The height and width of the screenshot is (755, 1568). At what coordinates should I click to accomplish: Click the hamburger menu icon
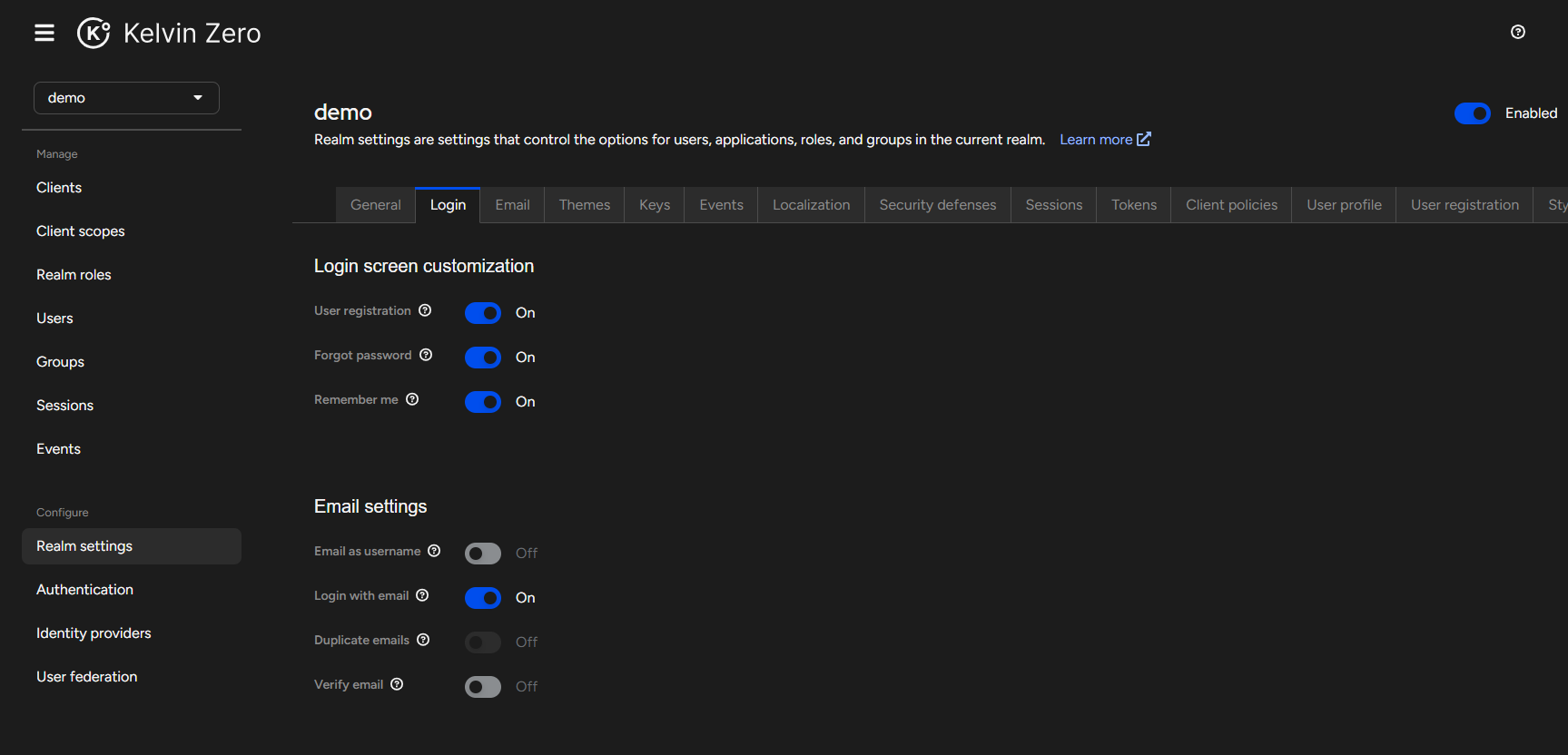pos(44,34)
